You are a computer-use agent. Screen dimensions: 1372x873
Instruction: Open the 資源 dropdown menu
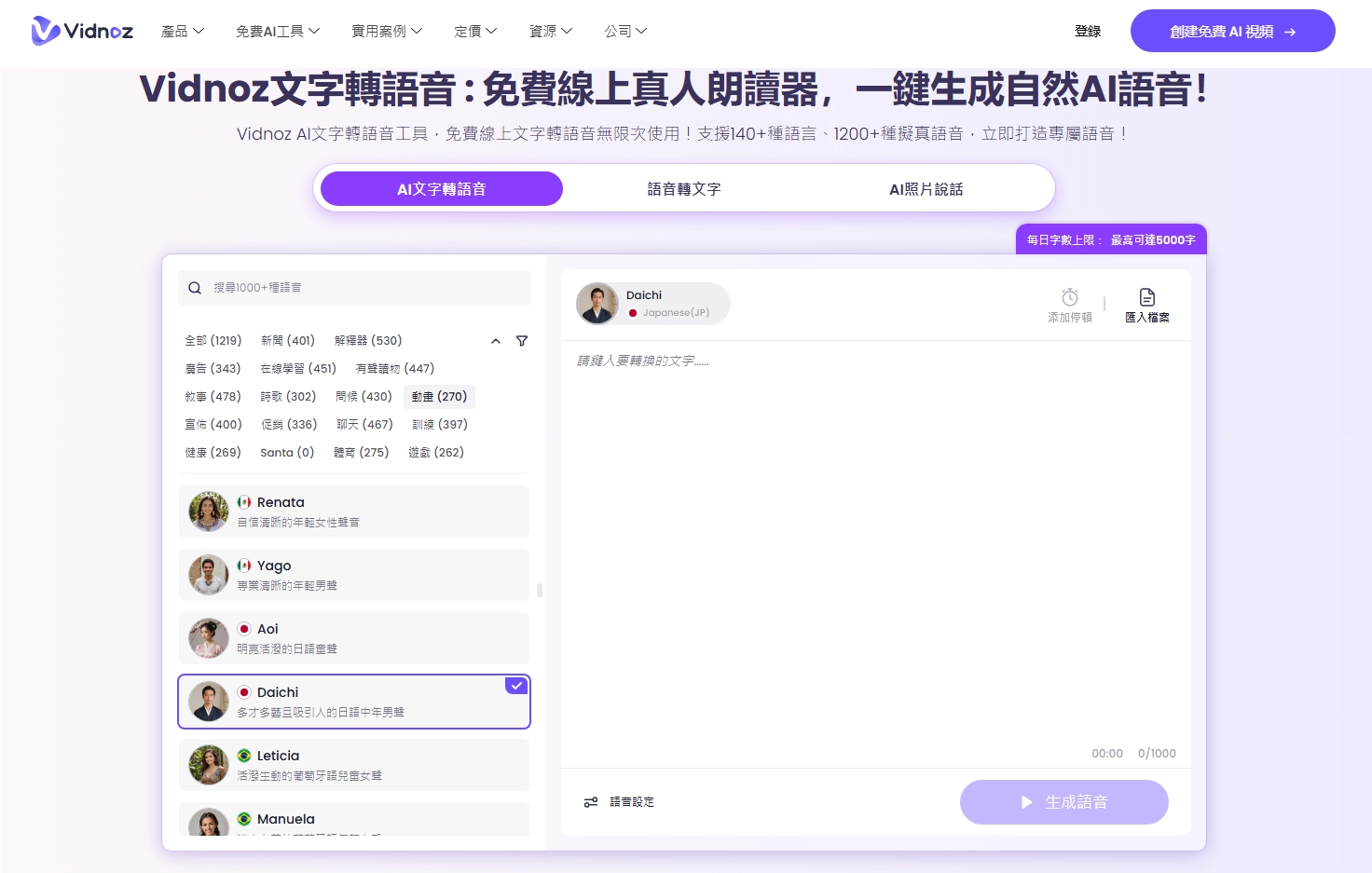pos(551,32)
